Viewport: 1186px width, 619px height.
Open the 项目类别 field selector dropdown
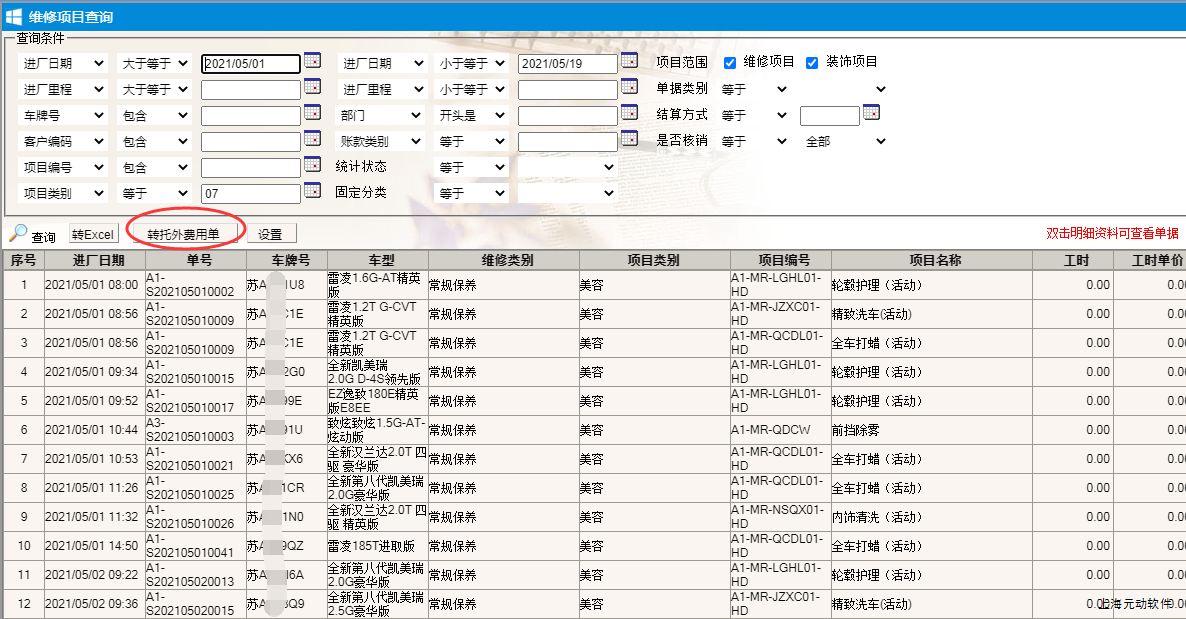[64, 193]
